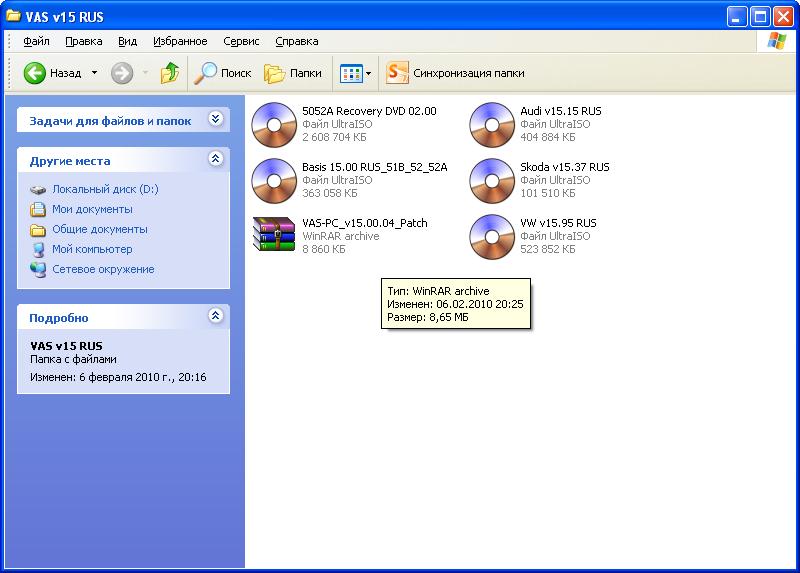Screen dimensions: 800x573
Task: Select the VAS-PC_v15.00.04_Patch WinRAR archive icon
Action: click(273, 236)
